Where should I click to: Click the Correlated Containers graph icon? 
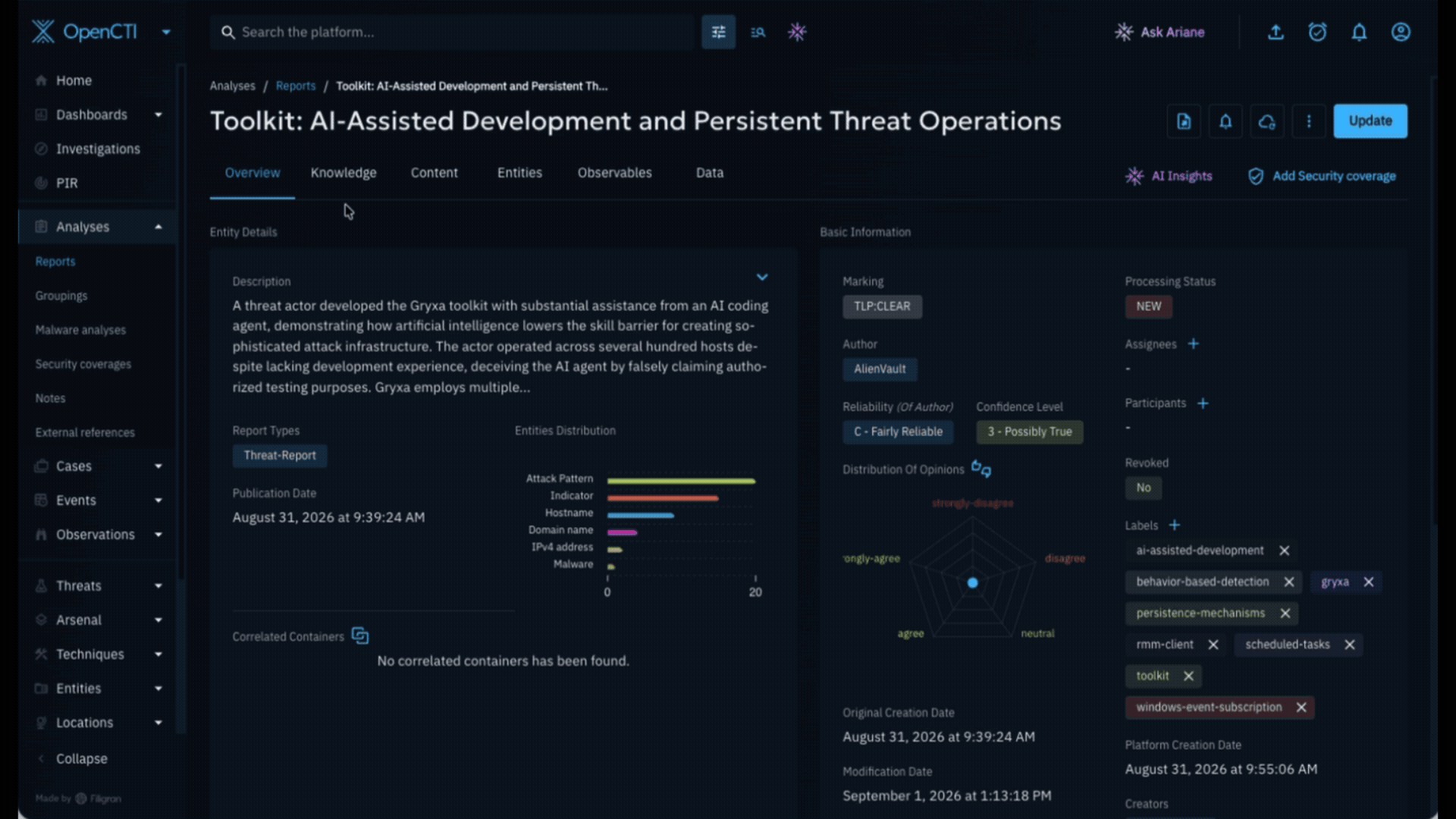360,635
